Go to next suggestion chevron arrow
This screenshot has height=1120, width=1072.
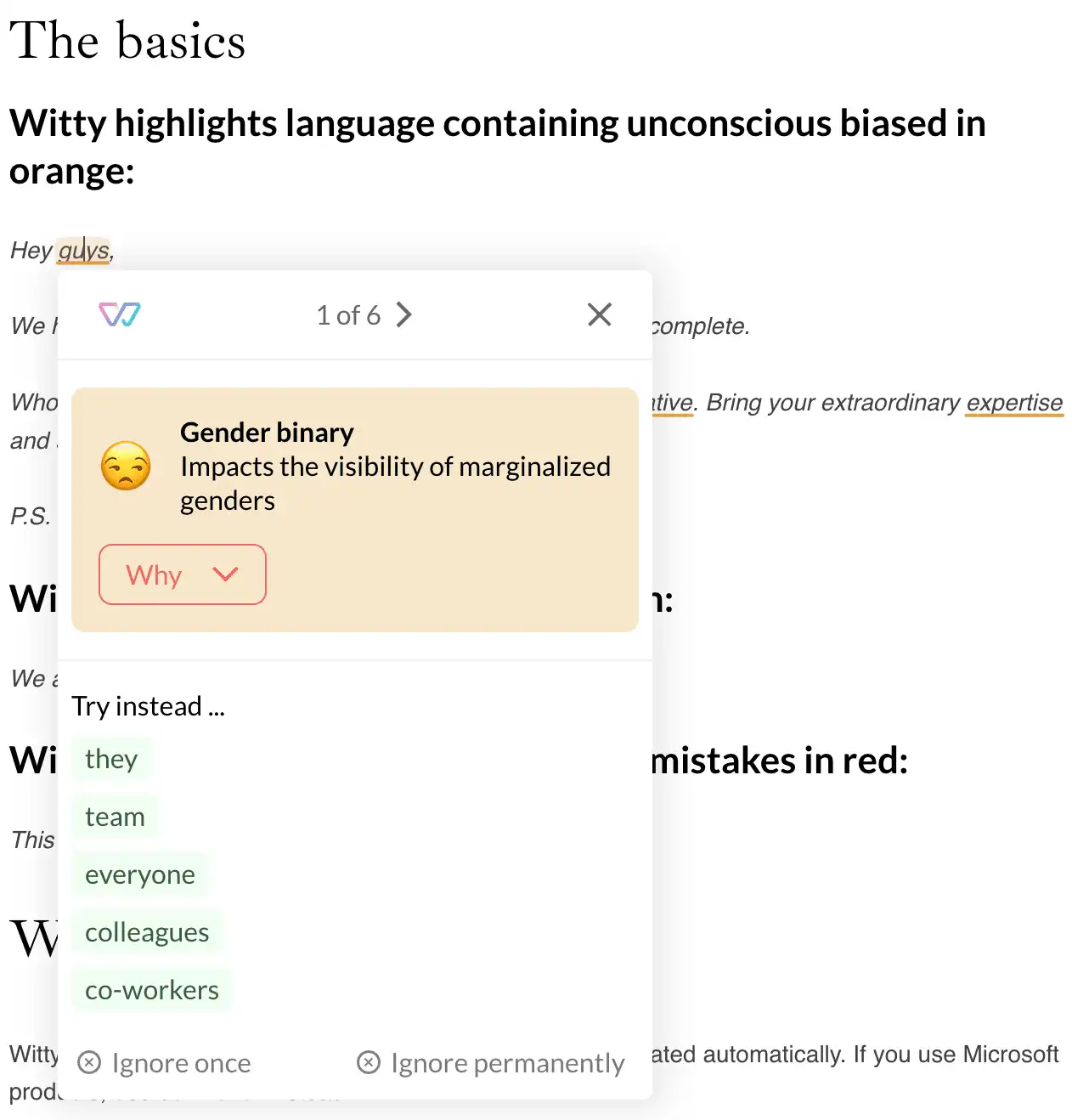[404, 315]
